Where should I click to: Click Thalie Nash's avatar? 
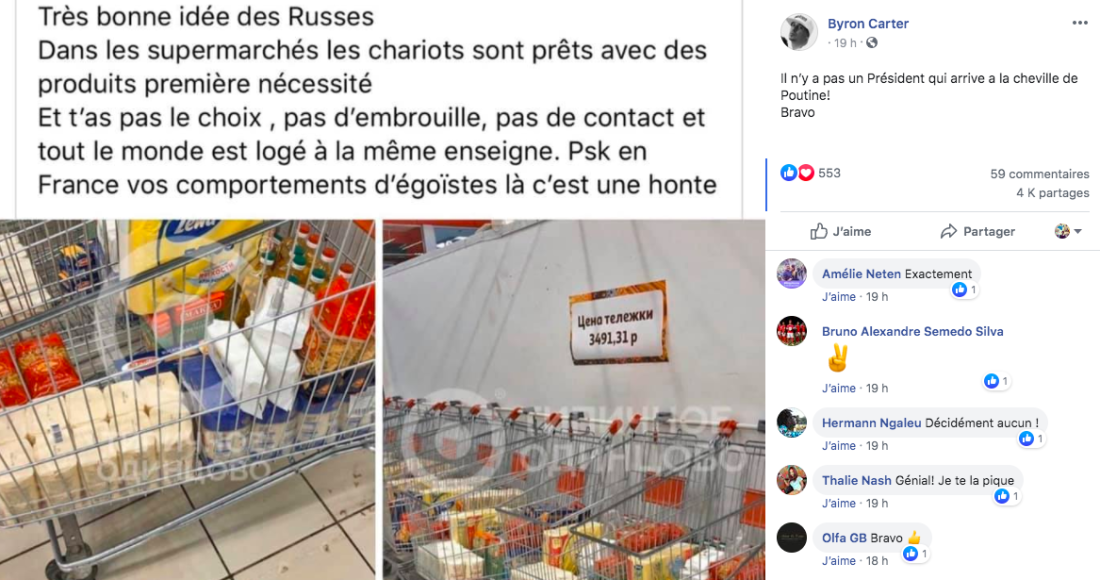coord(791,480)
